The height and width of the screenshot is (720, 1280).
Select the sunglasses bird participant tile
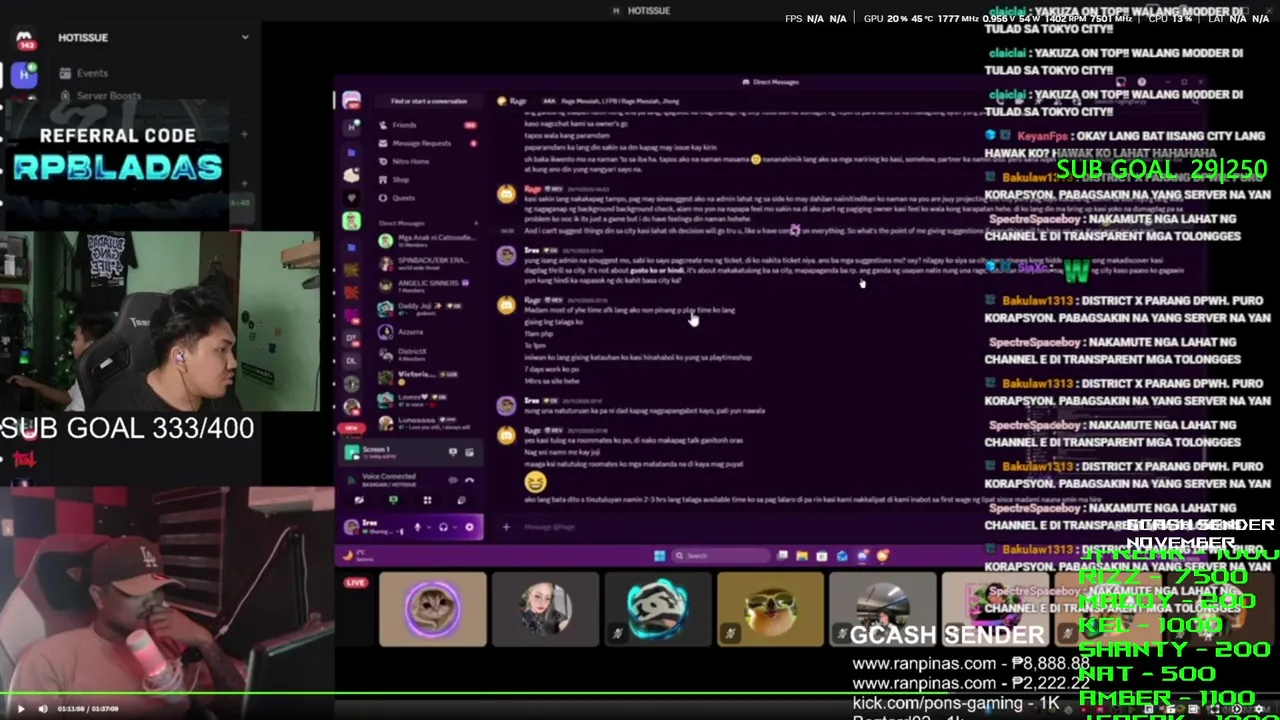click(771, 609)
